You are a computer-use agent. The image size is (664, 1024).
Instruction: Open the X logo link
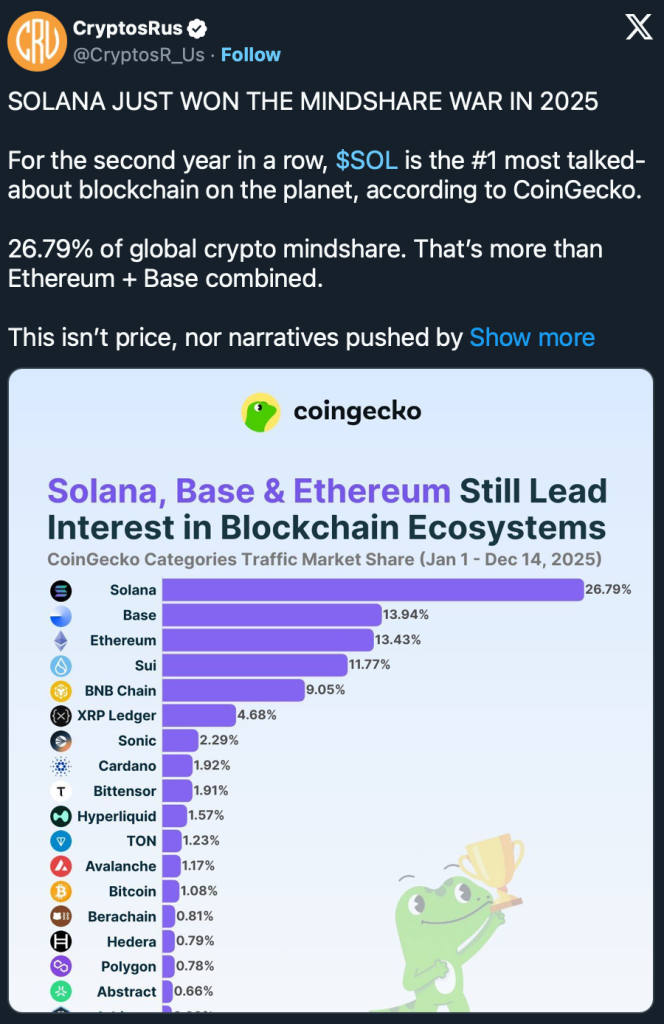click(x=638, y=28)
